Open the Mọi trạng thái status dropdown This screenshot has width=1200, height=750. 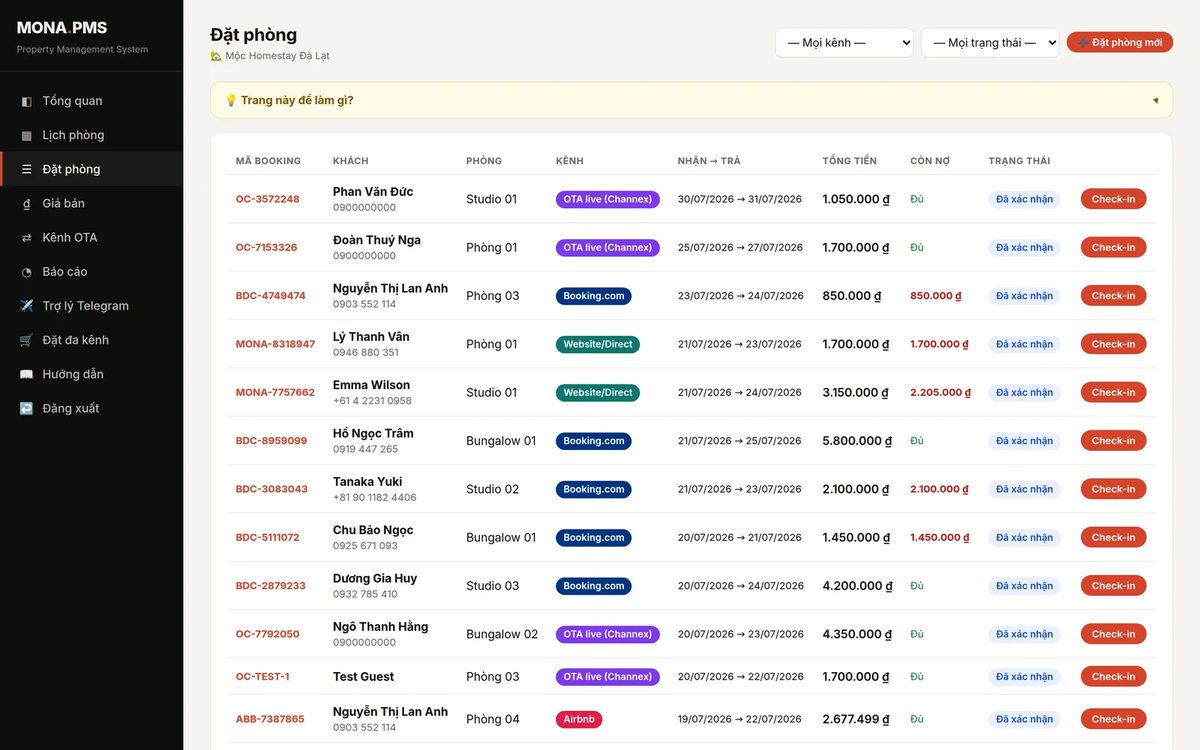click(990, 42)
